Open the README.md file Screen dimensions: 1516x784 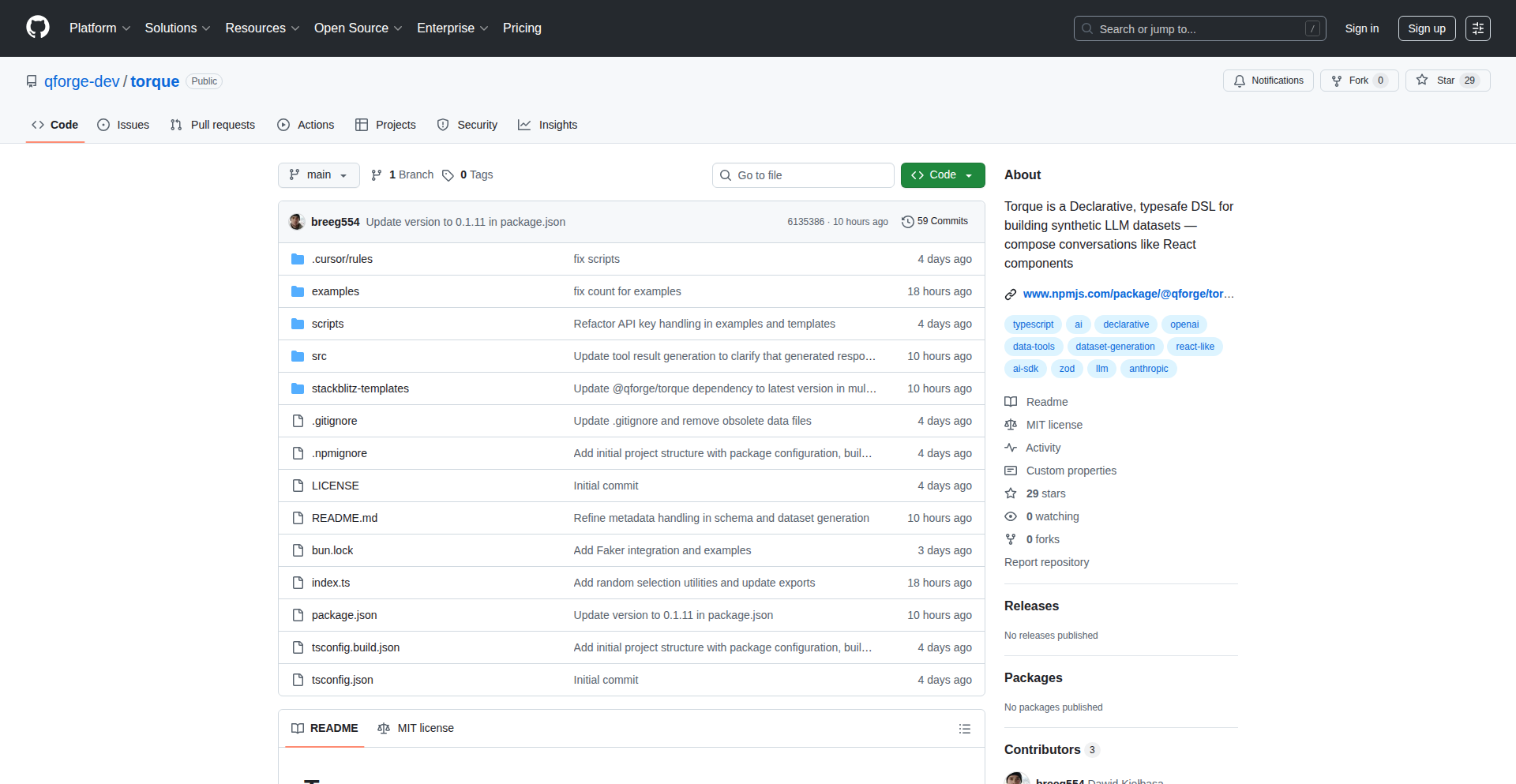tap(344, 518)
